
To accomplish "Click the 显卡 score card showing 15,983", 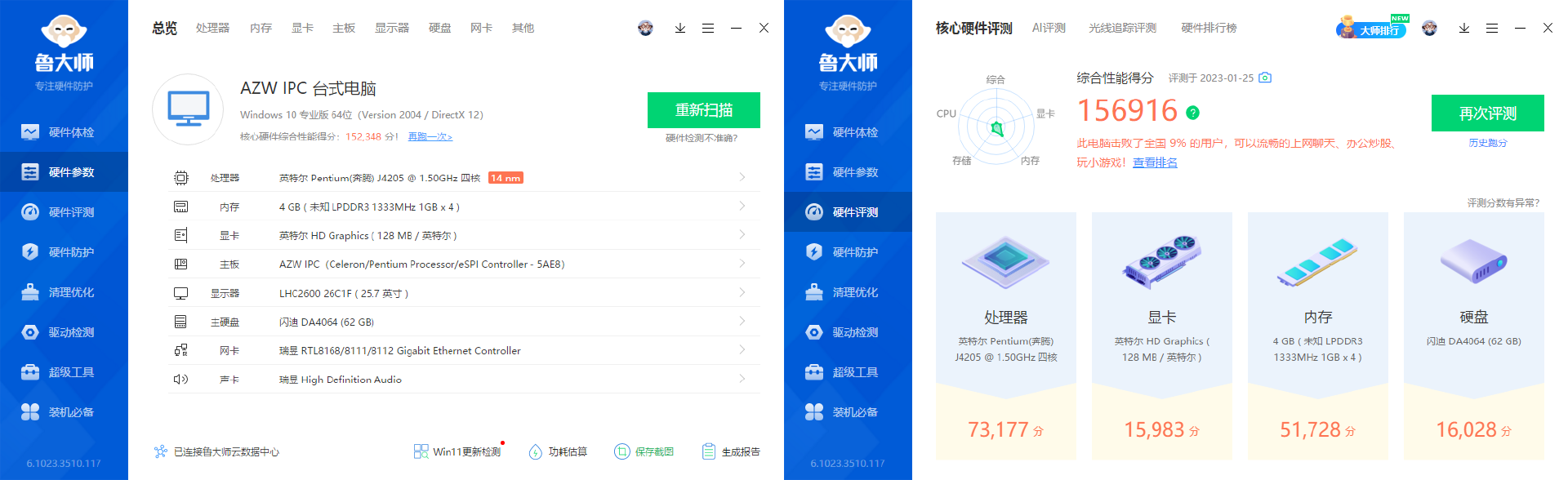I will (x=1162, y=336).
